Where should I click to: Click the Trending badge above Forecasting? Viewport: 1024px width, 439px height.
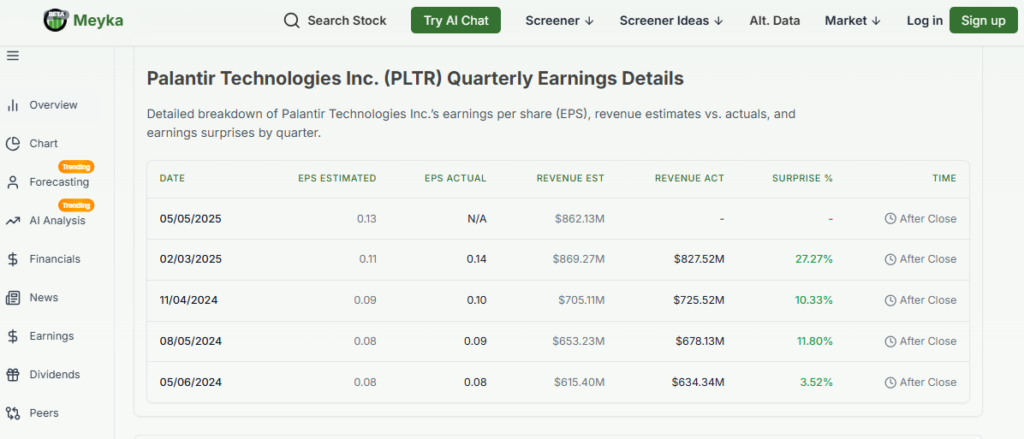(x=77, y=167)
